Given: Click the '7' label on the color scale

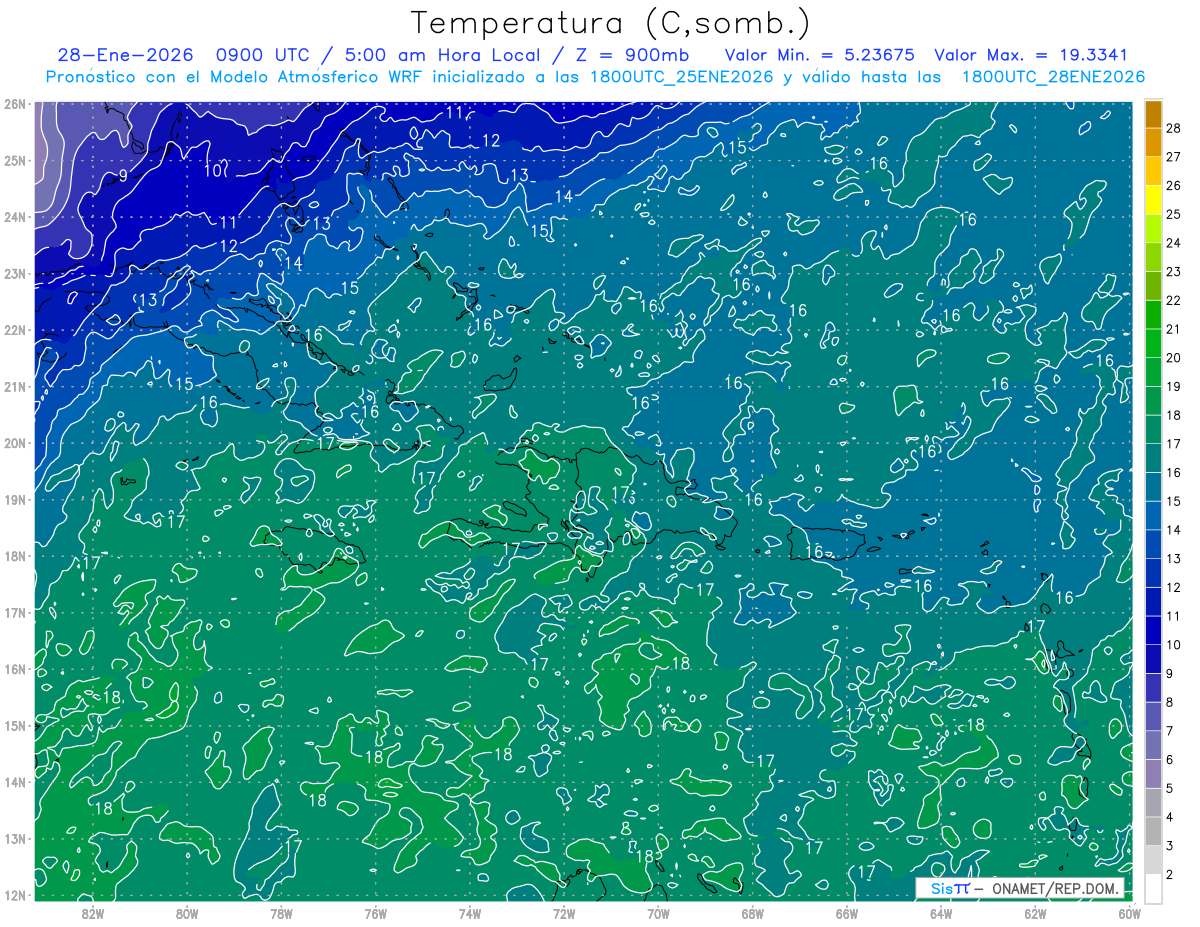Looking at the screenshot, I should [x=1170, y=731].
